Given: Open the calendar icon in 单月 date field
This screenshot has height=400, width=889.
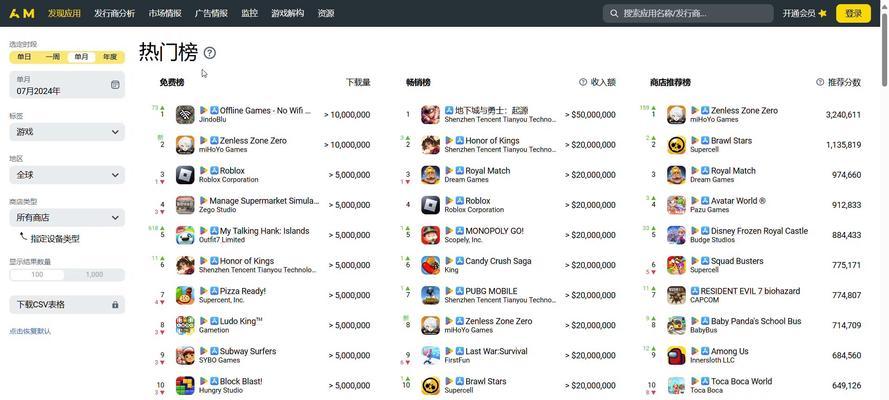Looking at the screenshot, I should point(115,84).
